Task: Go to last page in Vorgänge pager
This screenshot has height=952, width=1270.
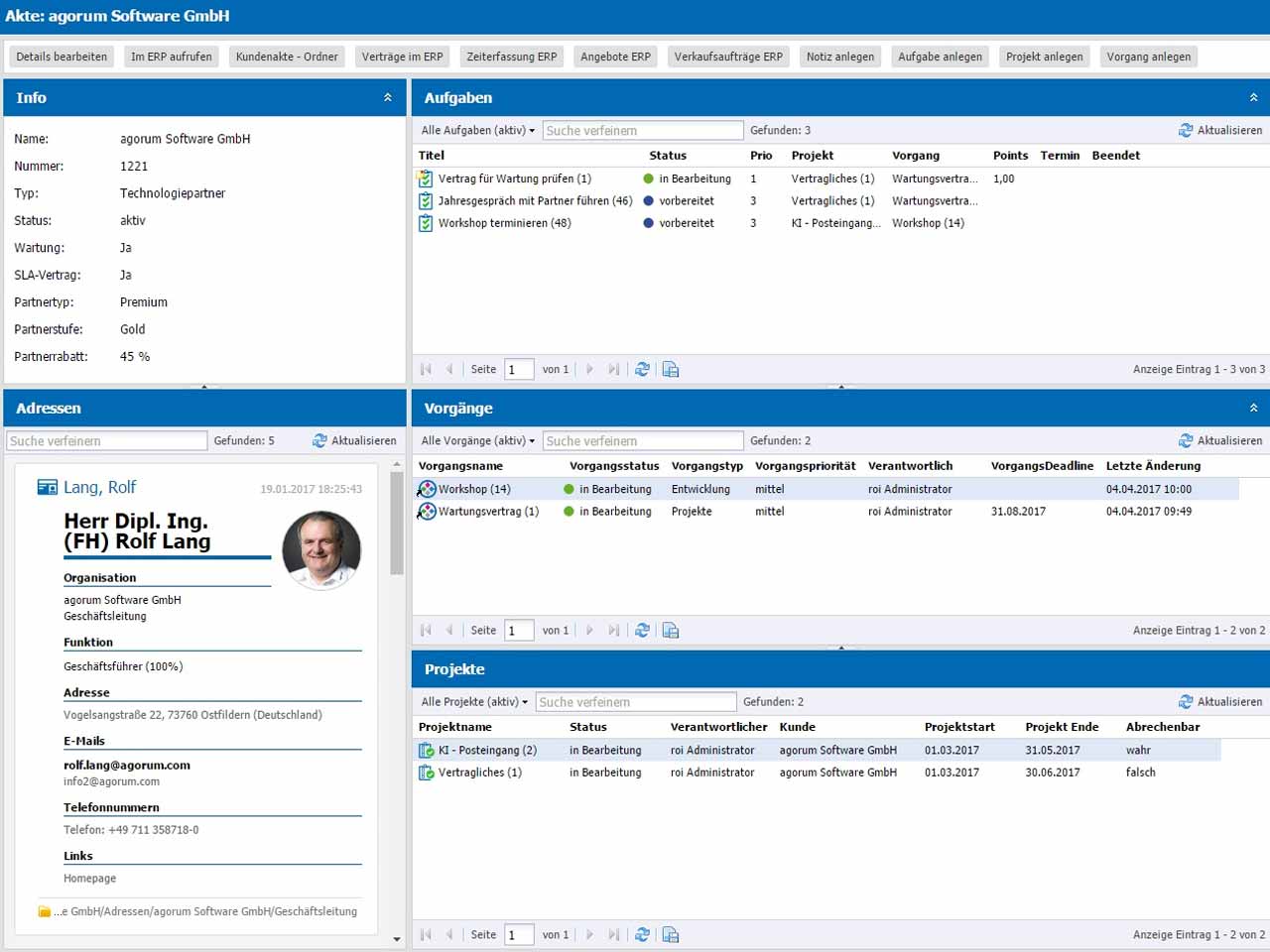Action: point(613,630)
